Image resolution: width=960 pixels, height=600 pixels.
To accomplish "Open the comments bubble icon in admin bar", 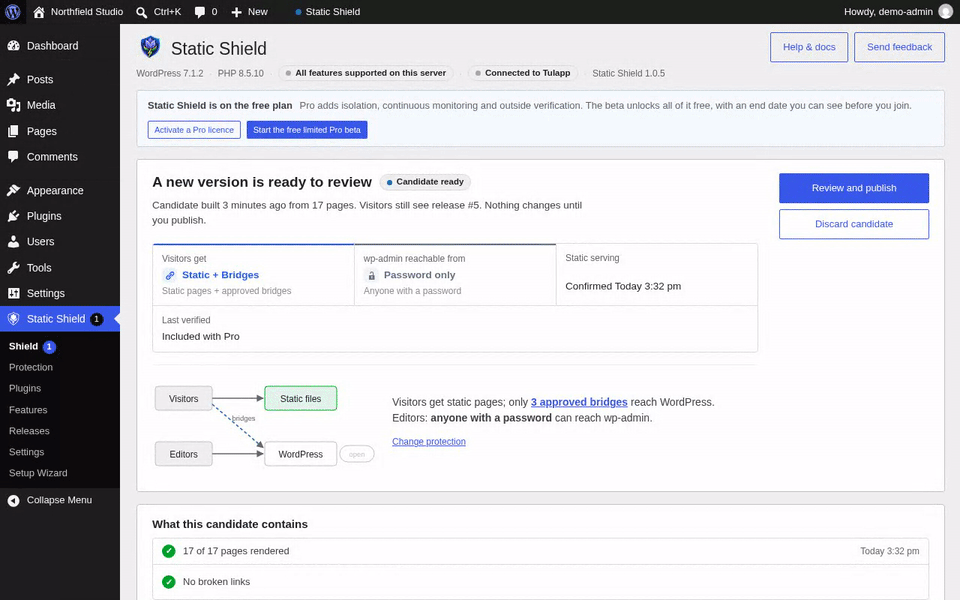I will tap(200, 12).
